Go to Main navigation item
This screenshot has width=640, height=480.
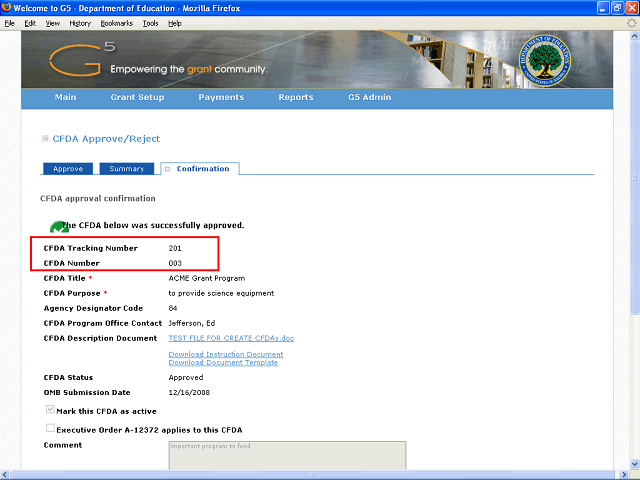coord(65,97)
